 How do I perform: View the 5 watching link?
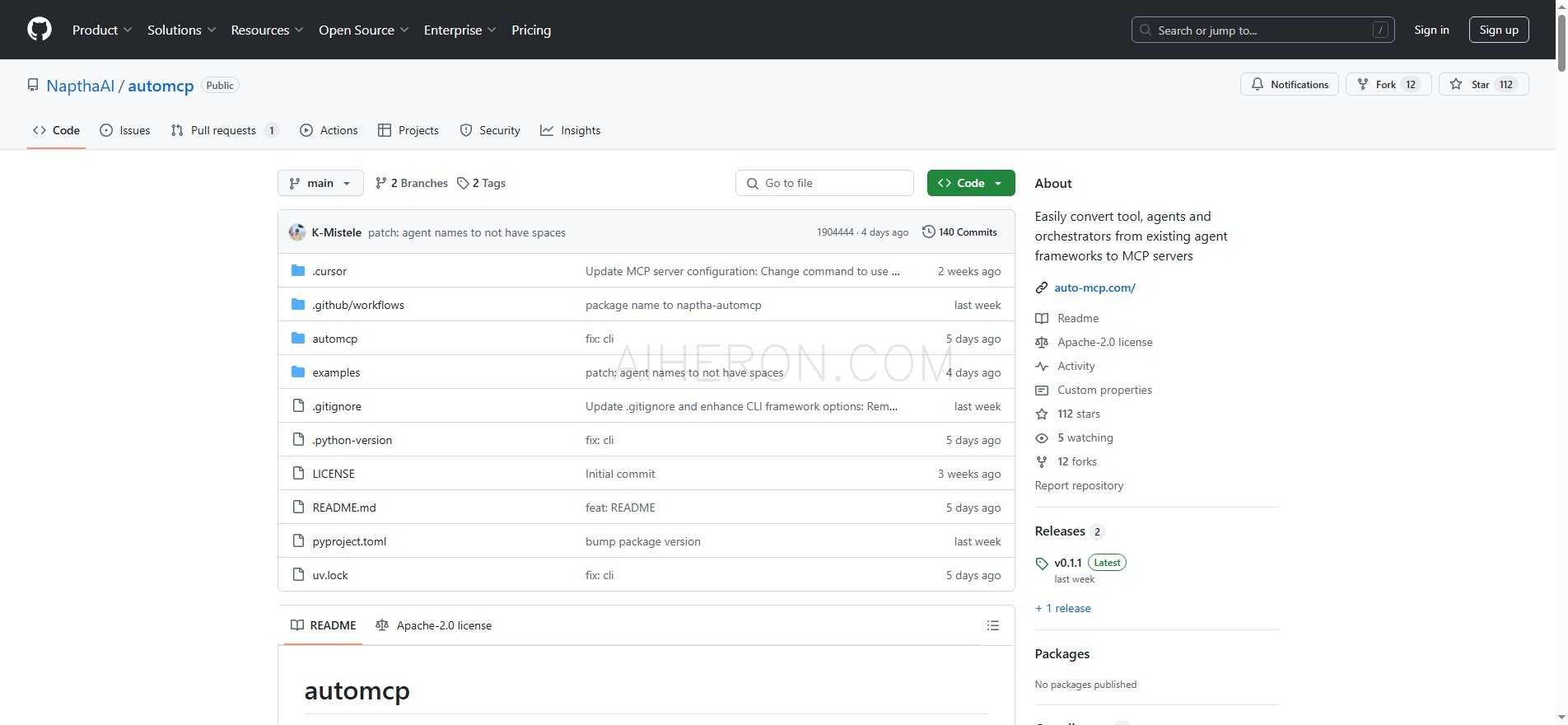pos(1085,437)
